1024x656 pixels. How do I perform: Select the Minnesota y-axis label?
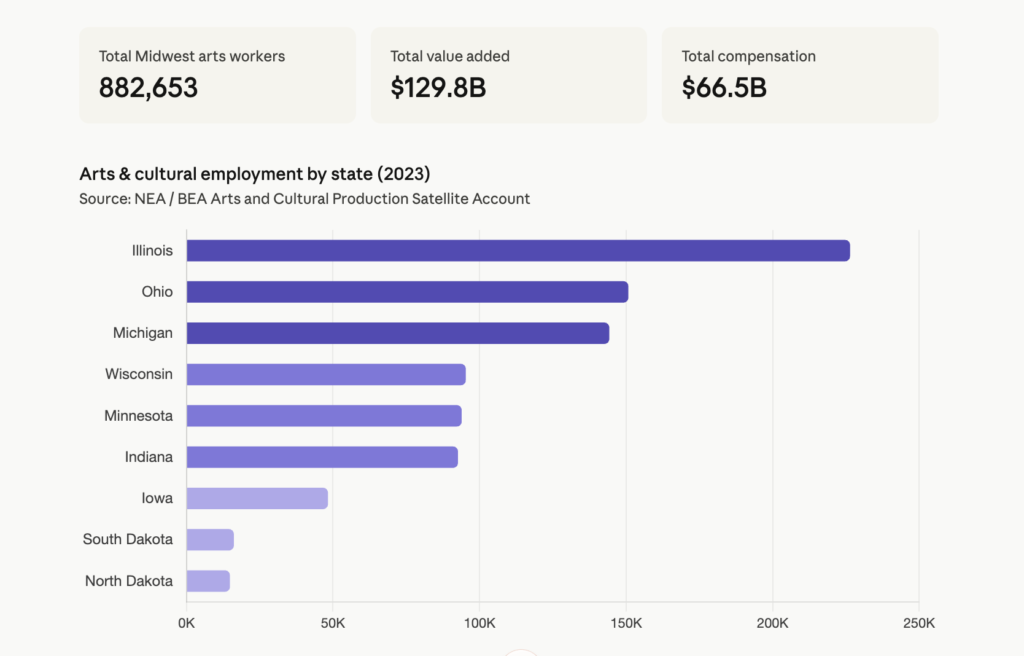138,416
